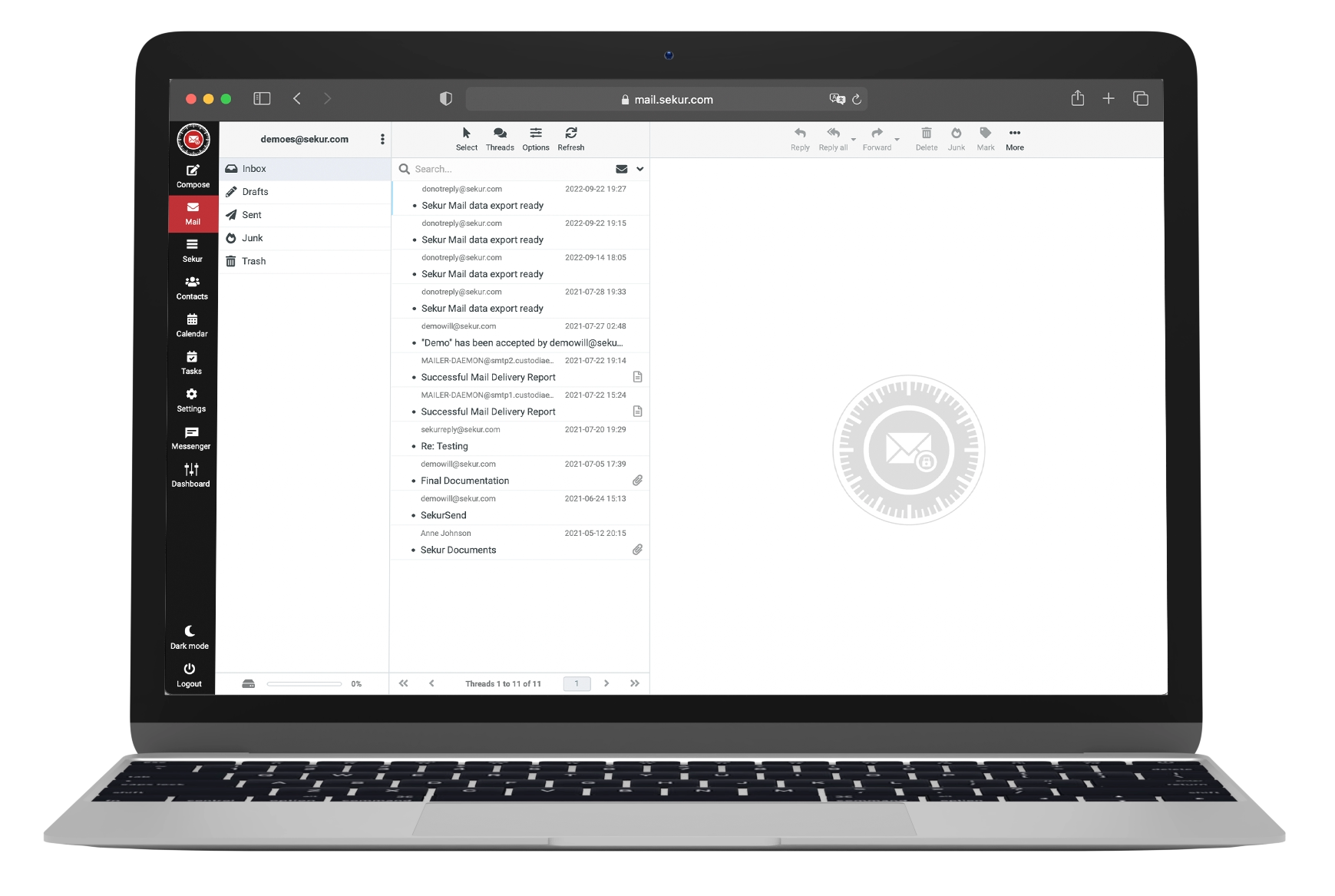Screen dimensions: 1335x896
Task: Click the search magnifier icon
Action: [x=404, y=169]
